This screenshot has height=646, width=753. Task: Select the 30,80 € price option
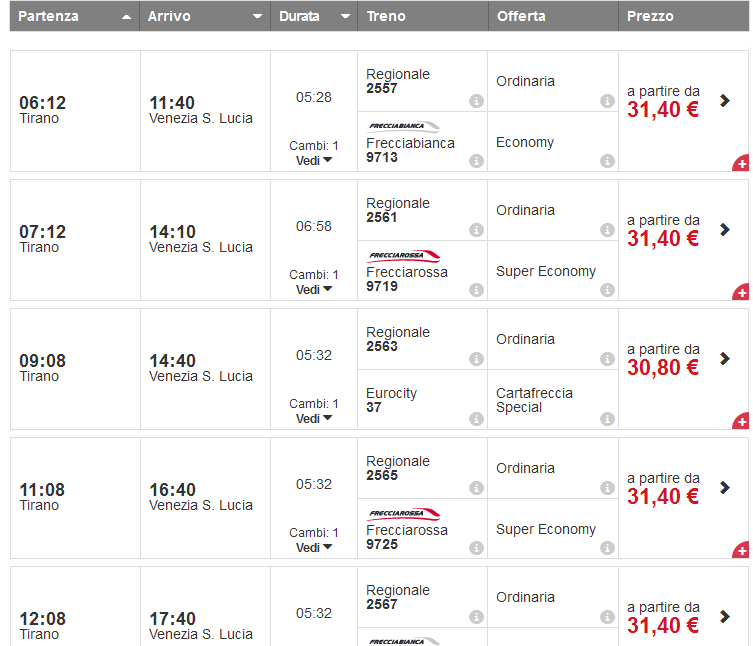pyautogui.click(x=662, y=367)
